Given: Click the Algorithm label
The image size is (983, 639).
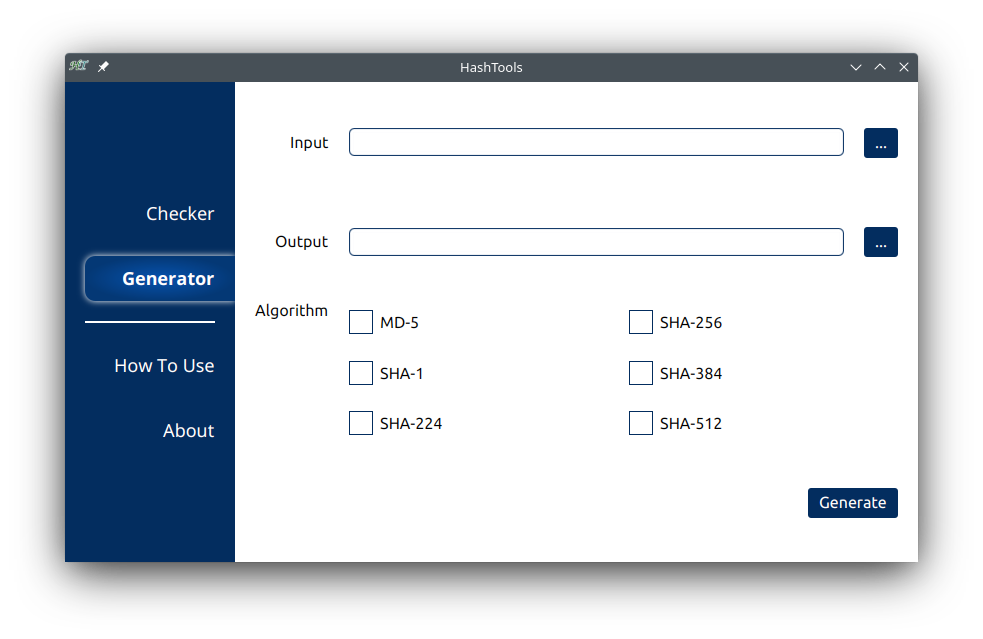Looking at the screenshot, I should click(292, 311).
